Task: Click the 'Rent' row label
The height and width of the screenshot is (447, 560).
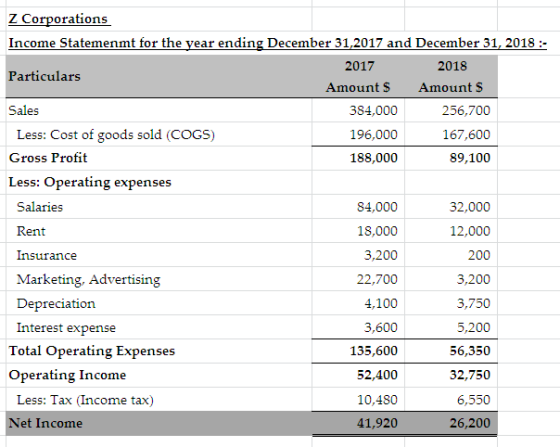Action: tap(31, 231)
